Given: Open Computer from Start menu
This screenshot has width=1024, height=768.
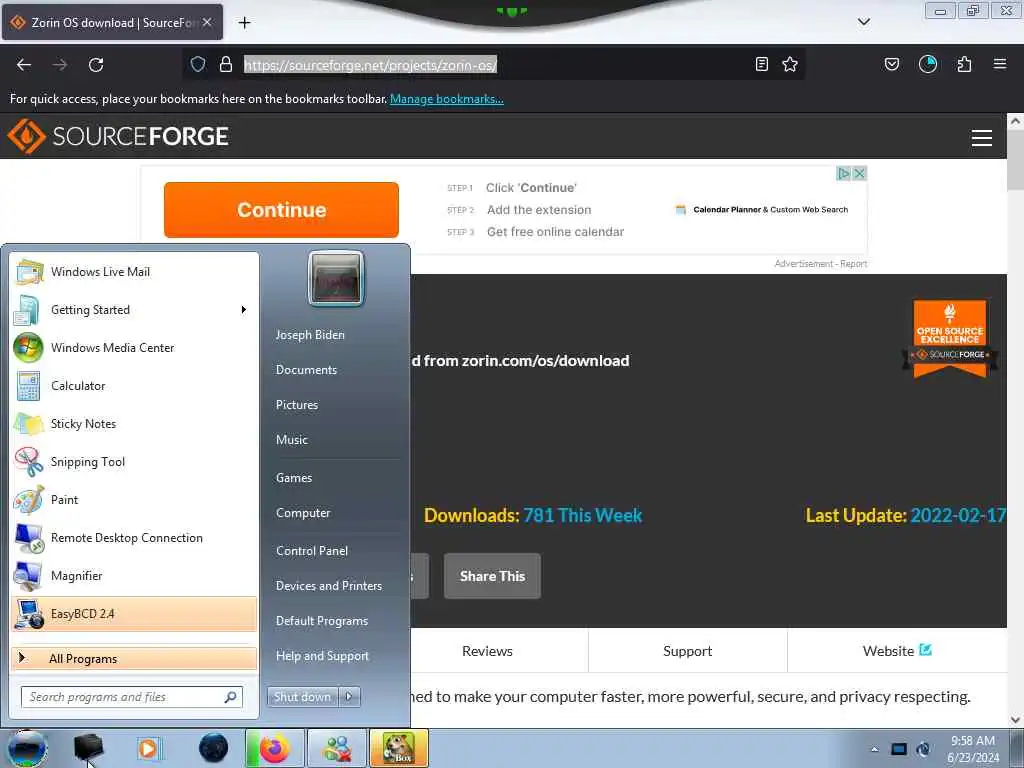Looking at the screenshot, I should pyautogui.click(x=303, y=513).
